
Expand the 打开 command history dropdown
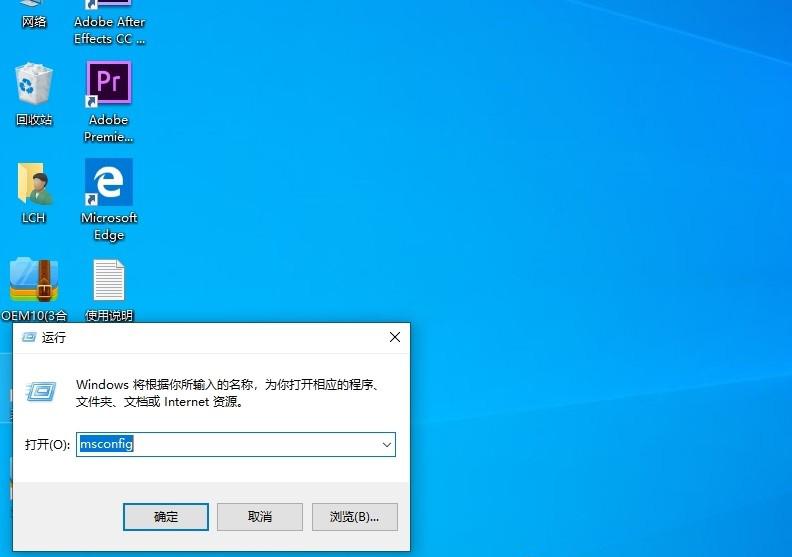tap(386, 444)
